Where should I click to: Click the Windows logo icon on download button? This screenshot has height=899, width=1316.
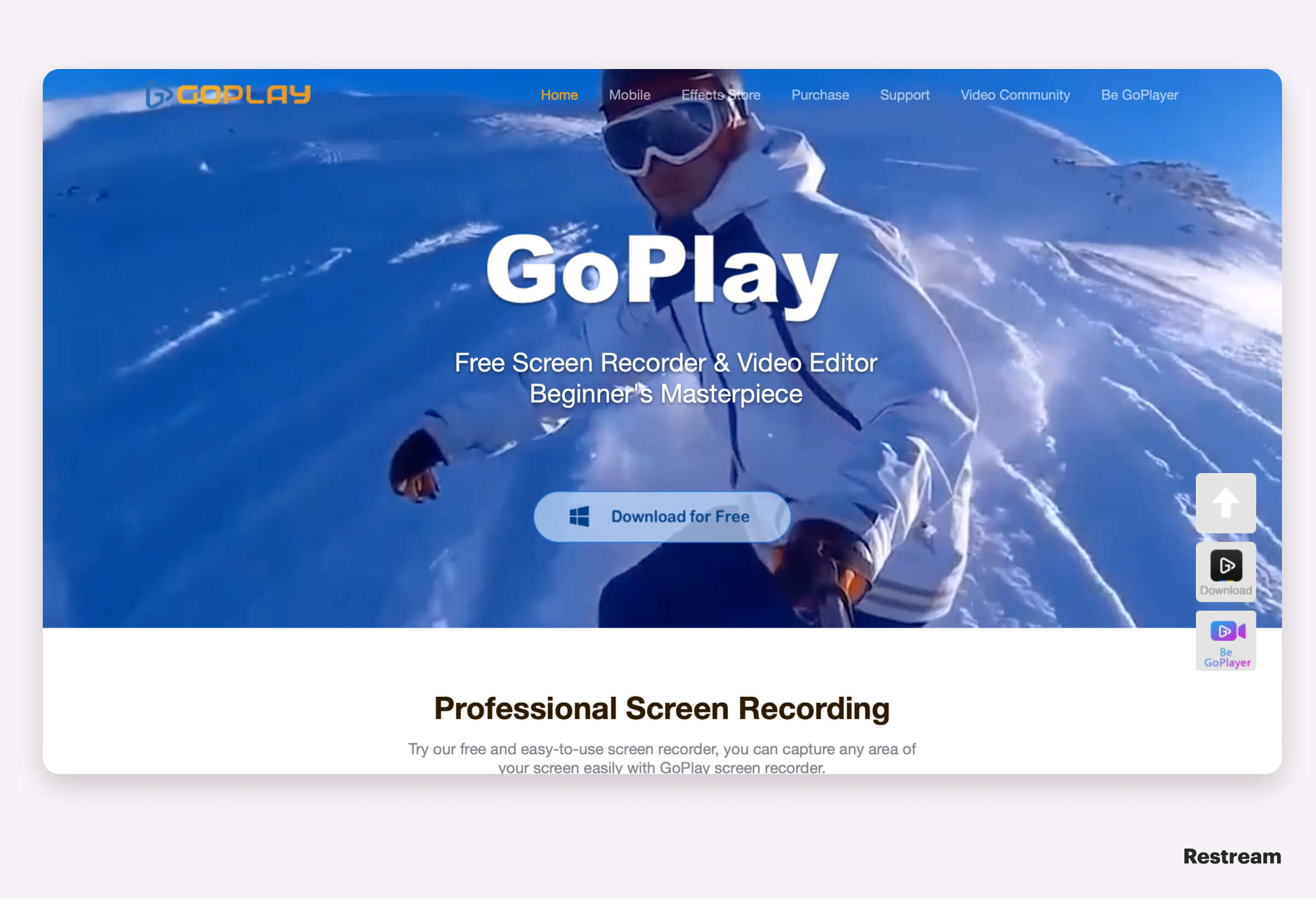tap(579, 516)
